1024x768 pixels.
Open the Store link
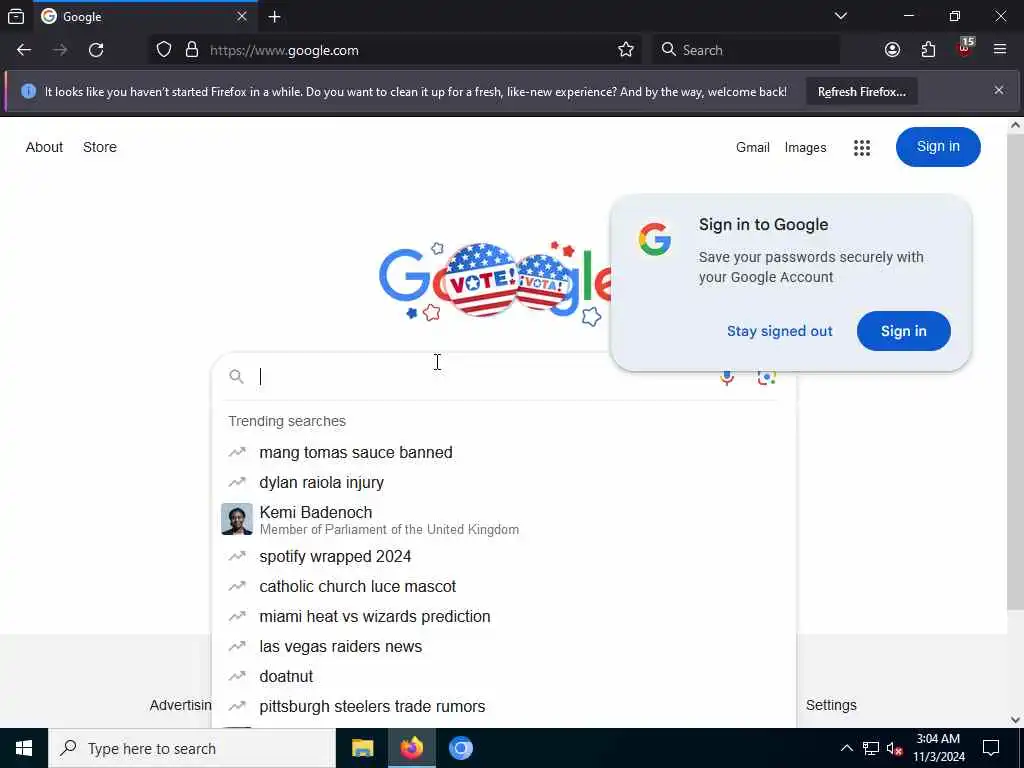(x=100, y=147)
